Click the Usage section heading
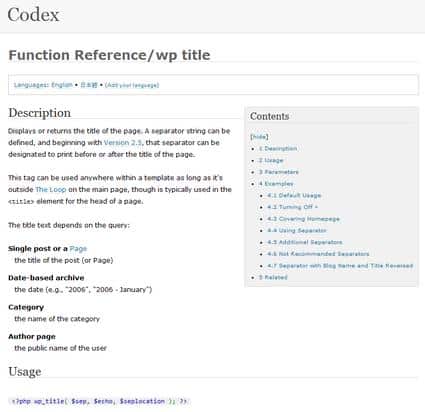Image resolution: width=425 pixels, height=412 pixels. (25, 371)
